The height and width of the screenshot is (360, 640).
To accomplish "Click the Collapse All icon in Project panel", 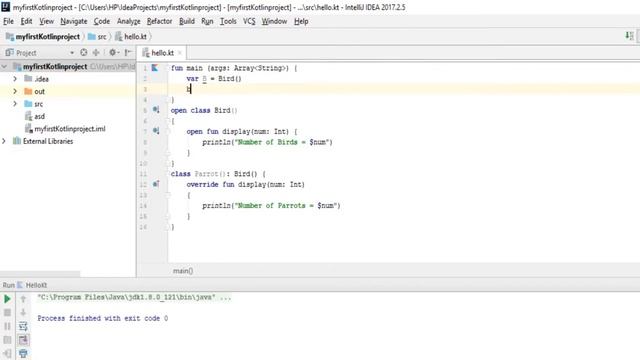I will [96, 52].
